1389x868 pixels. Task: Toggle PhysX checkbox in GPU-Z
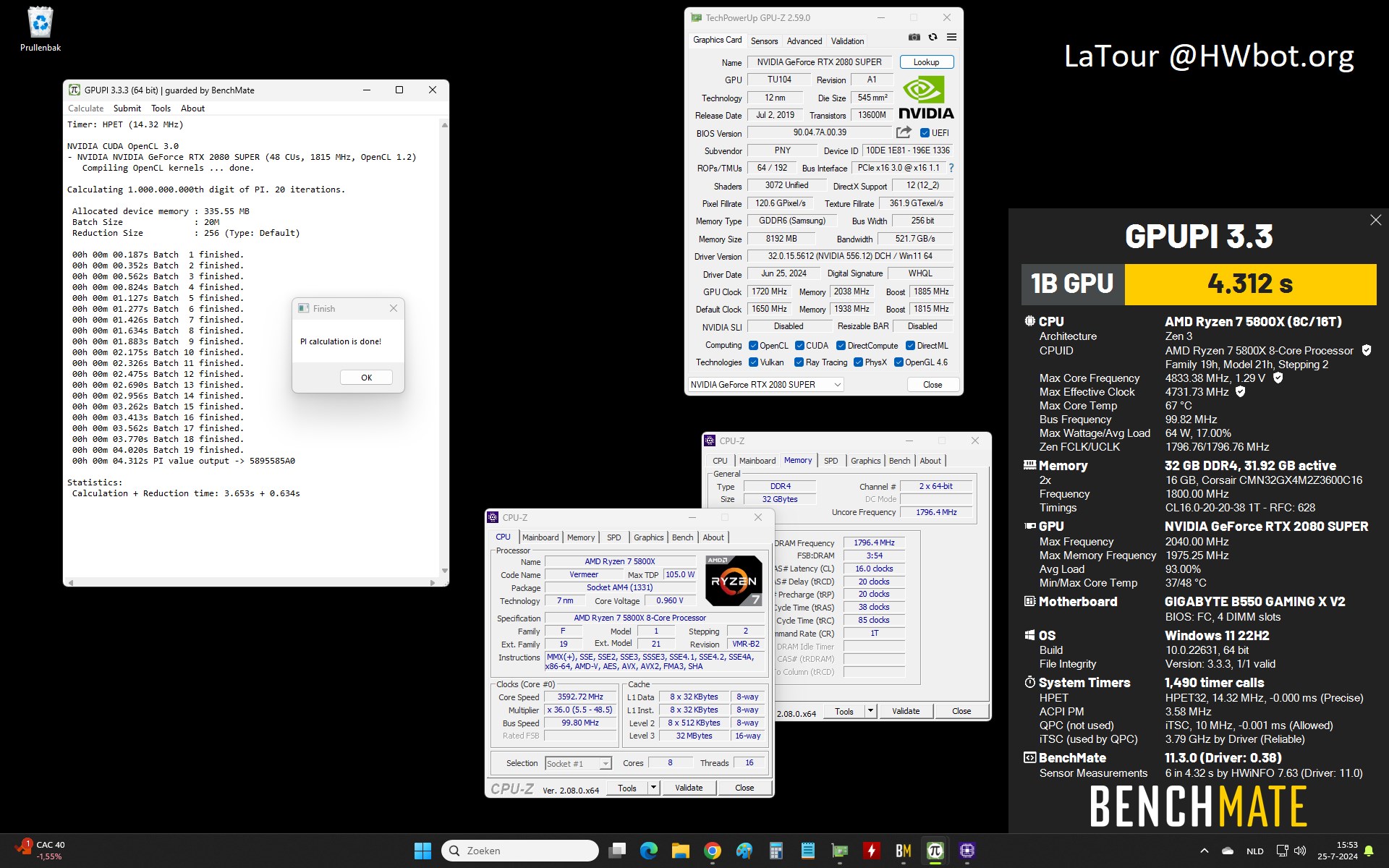pos(858,362)
